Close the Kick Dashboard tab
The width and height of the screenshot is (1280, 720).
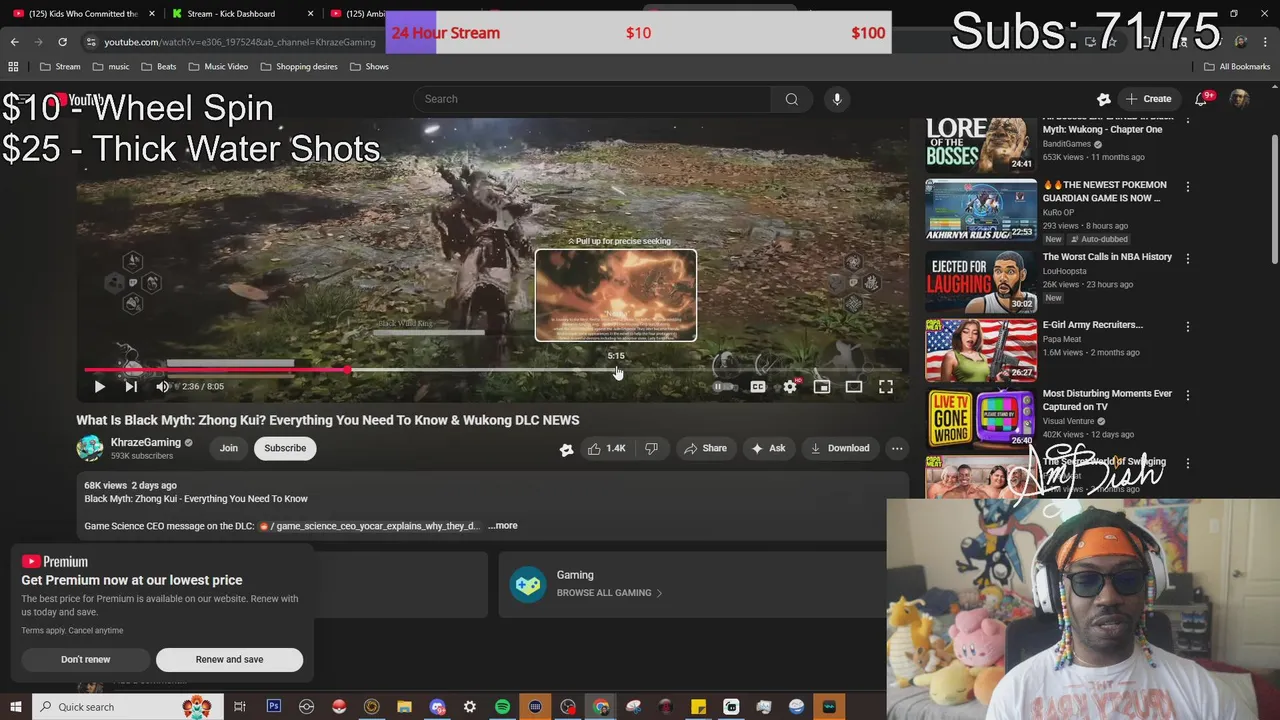(x=310, y=14)
